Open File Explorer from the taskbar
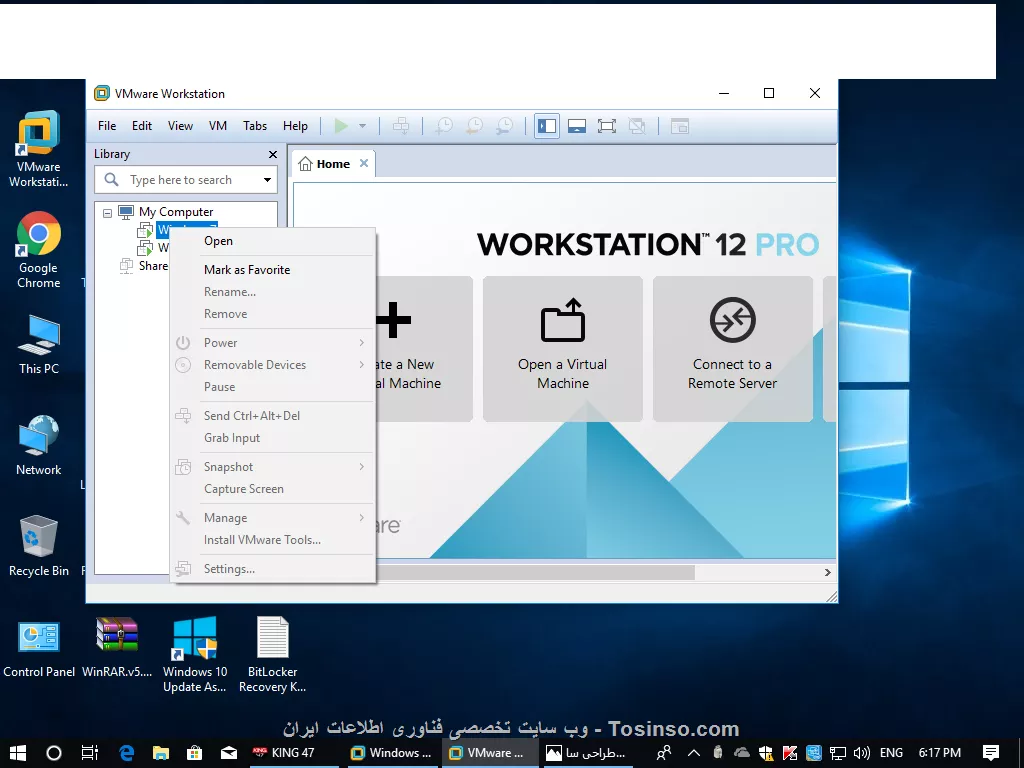 161,753
